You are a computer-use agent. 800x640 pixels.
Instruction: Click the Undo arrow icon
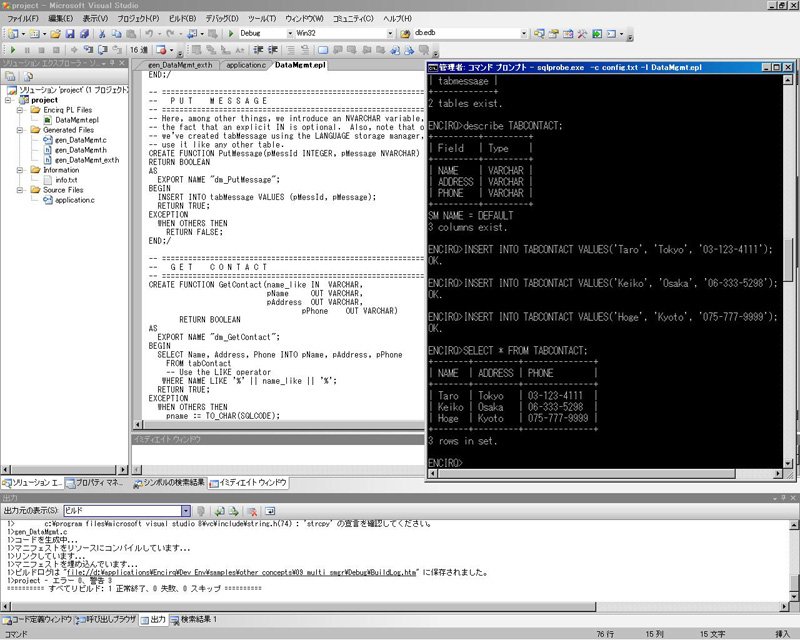[x=148, y=34]
